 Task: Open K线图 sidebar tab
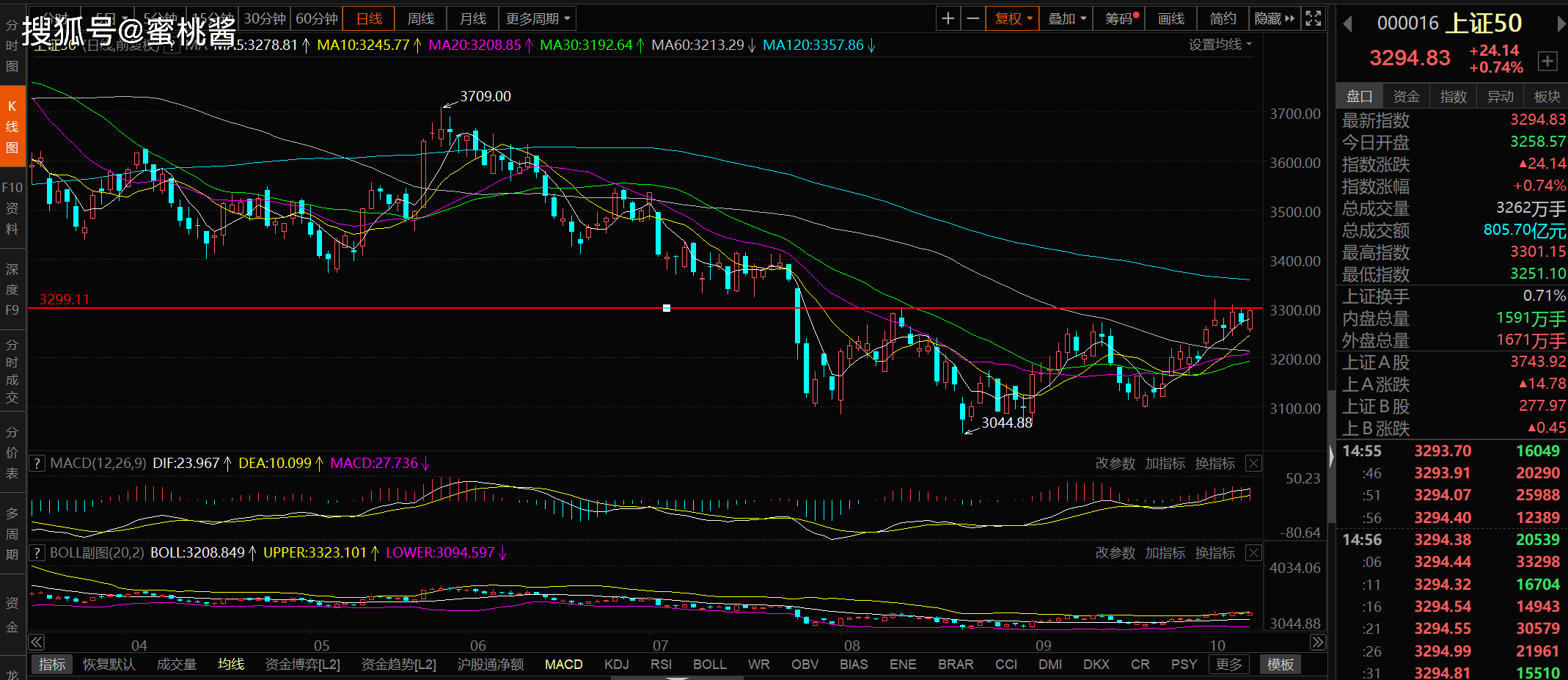(12, 126)
